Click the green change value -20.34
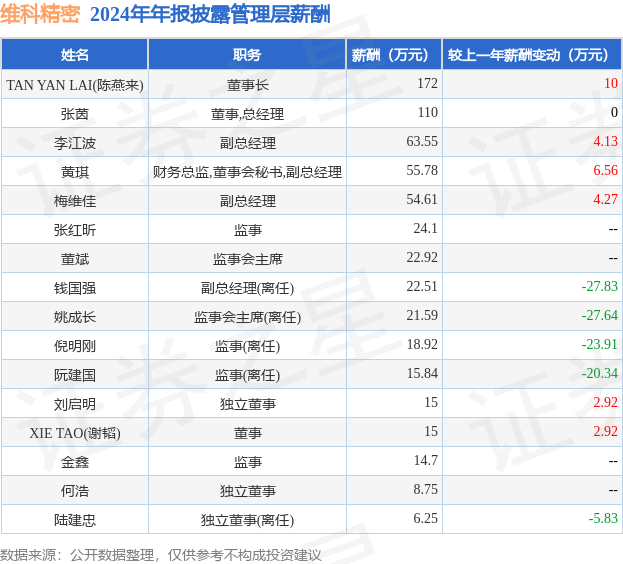The width and height of the screenshot is (623, 564). (600, 373)
